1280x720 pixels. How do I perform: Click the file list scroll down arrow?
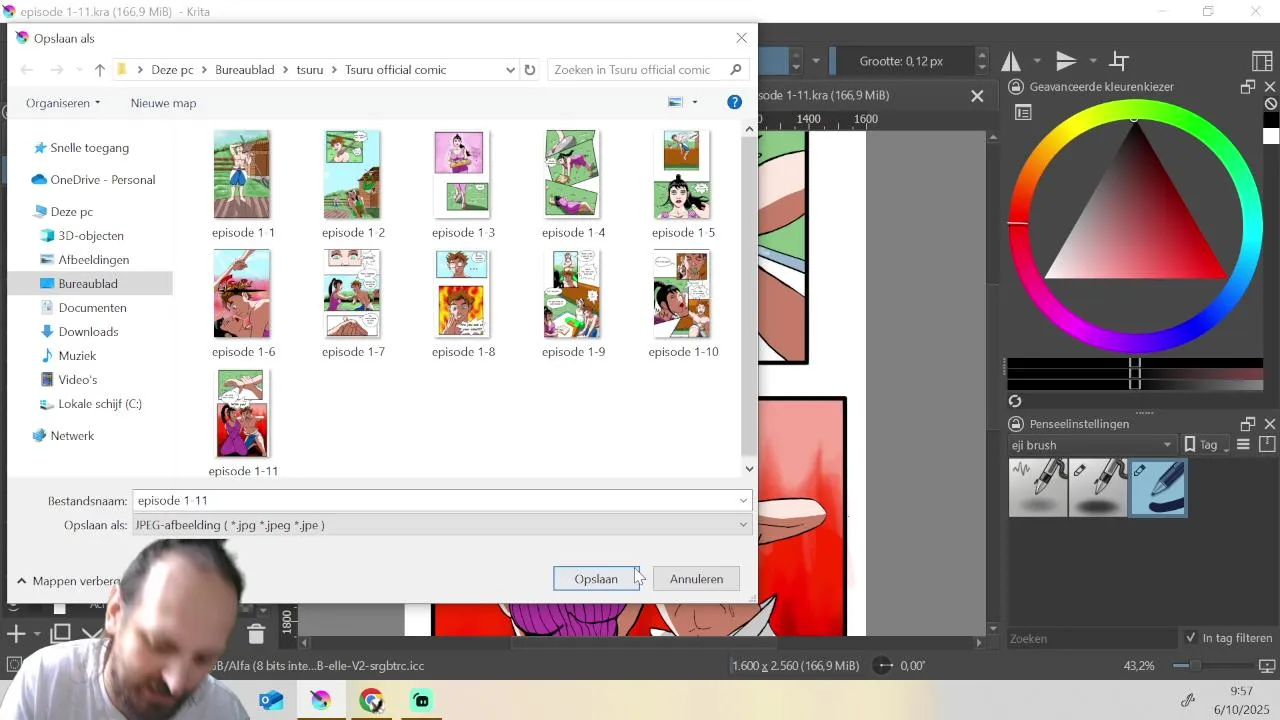pyautogui.click(x=749, y=469)
